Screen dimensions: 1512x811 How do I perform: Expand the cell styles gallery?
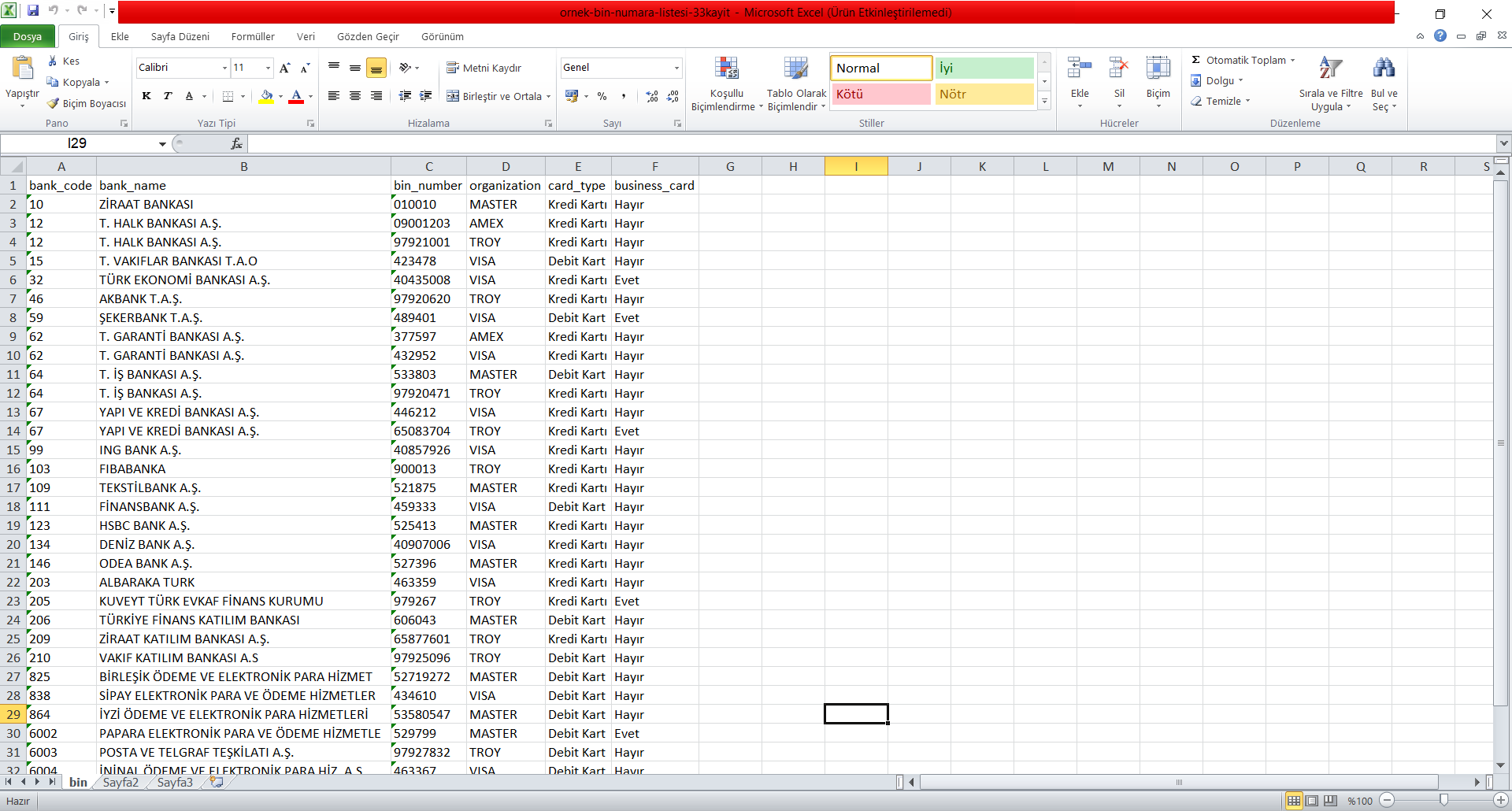point(1044,101)
